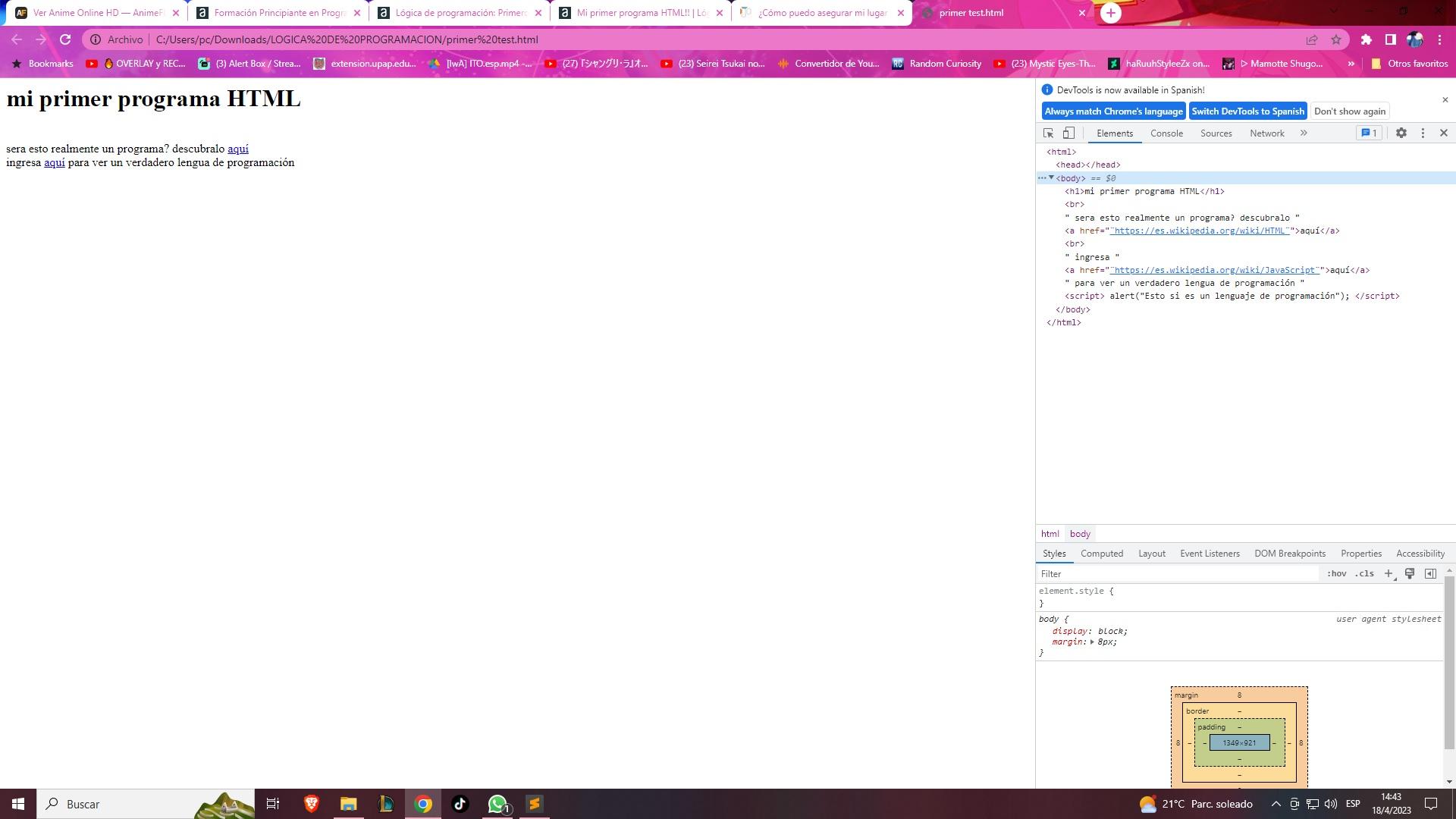Toggle the :hov element state panel
This screenshot has width=1456, height=819.
point(1336,574)
